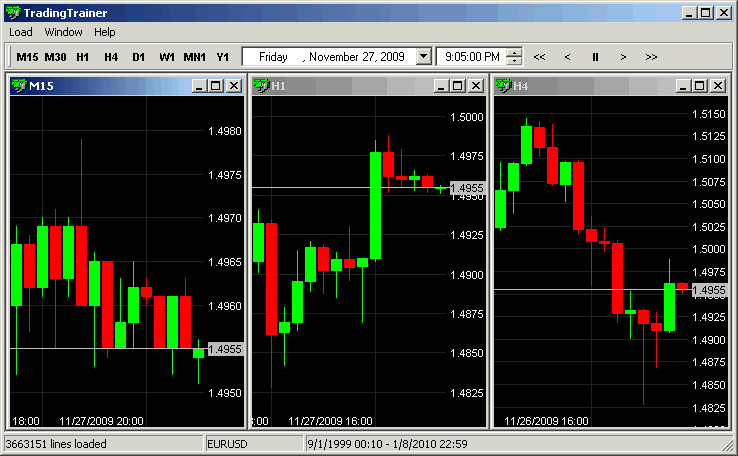
Task: Minimize the H4 chart window
Action: point(683,86)
